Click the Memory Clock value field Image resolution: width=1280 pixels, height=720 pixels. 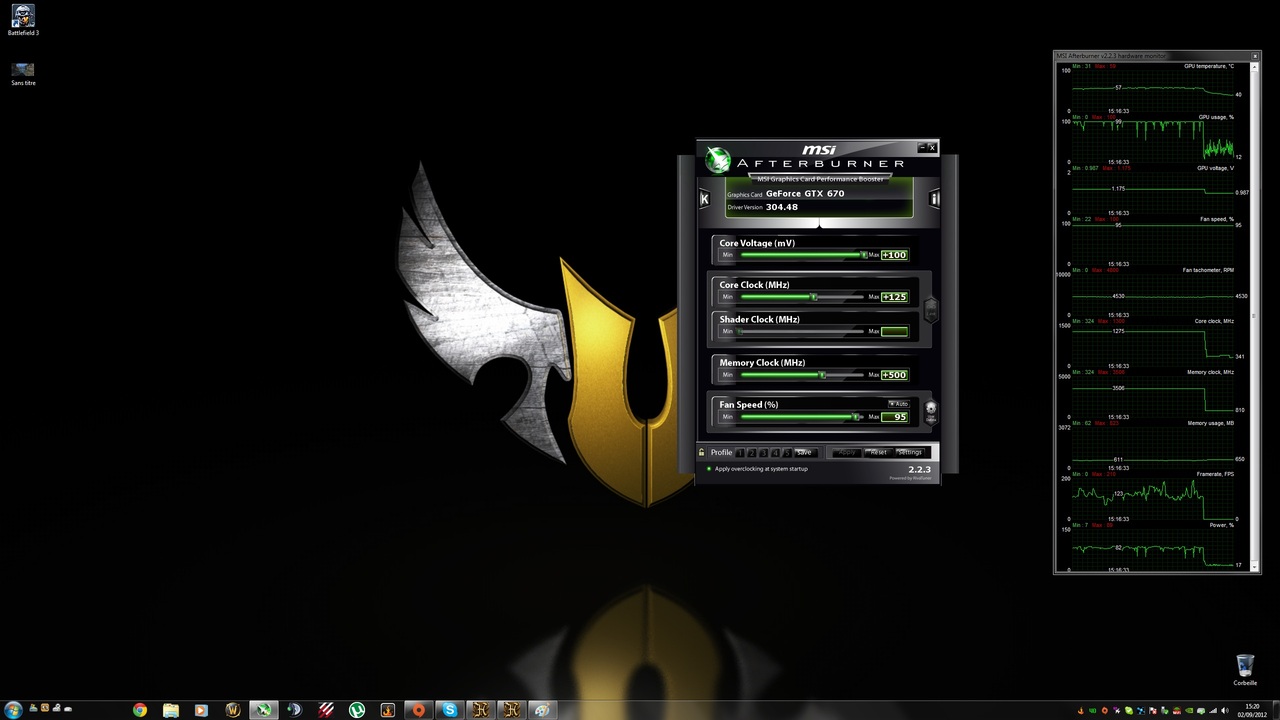pos(894,375)
